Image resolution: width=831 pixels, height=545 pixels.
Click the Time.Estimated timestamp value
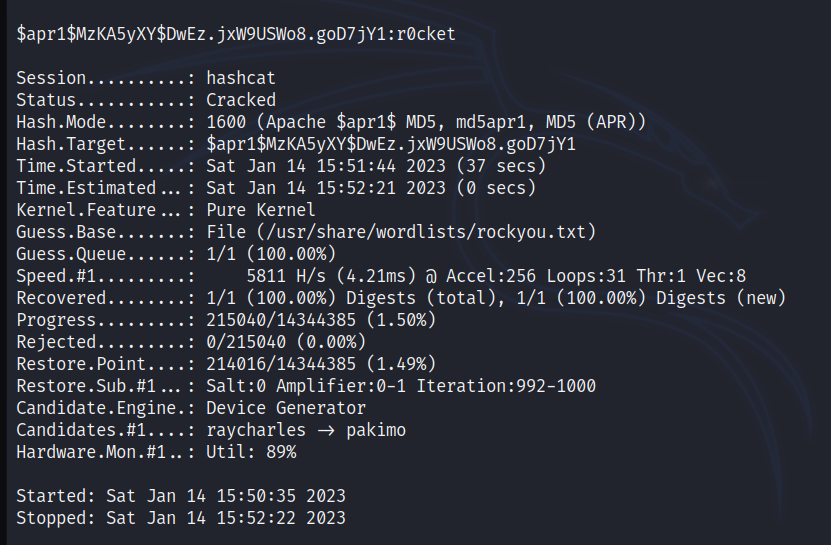371,189
